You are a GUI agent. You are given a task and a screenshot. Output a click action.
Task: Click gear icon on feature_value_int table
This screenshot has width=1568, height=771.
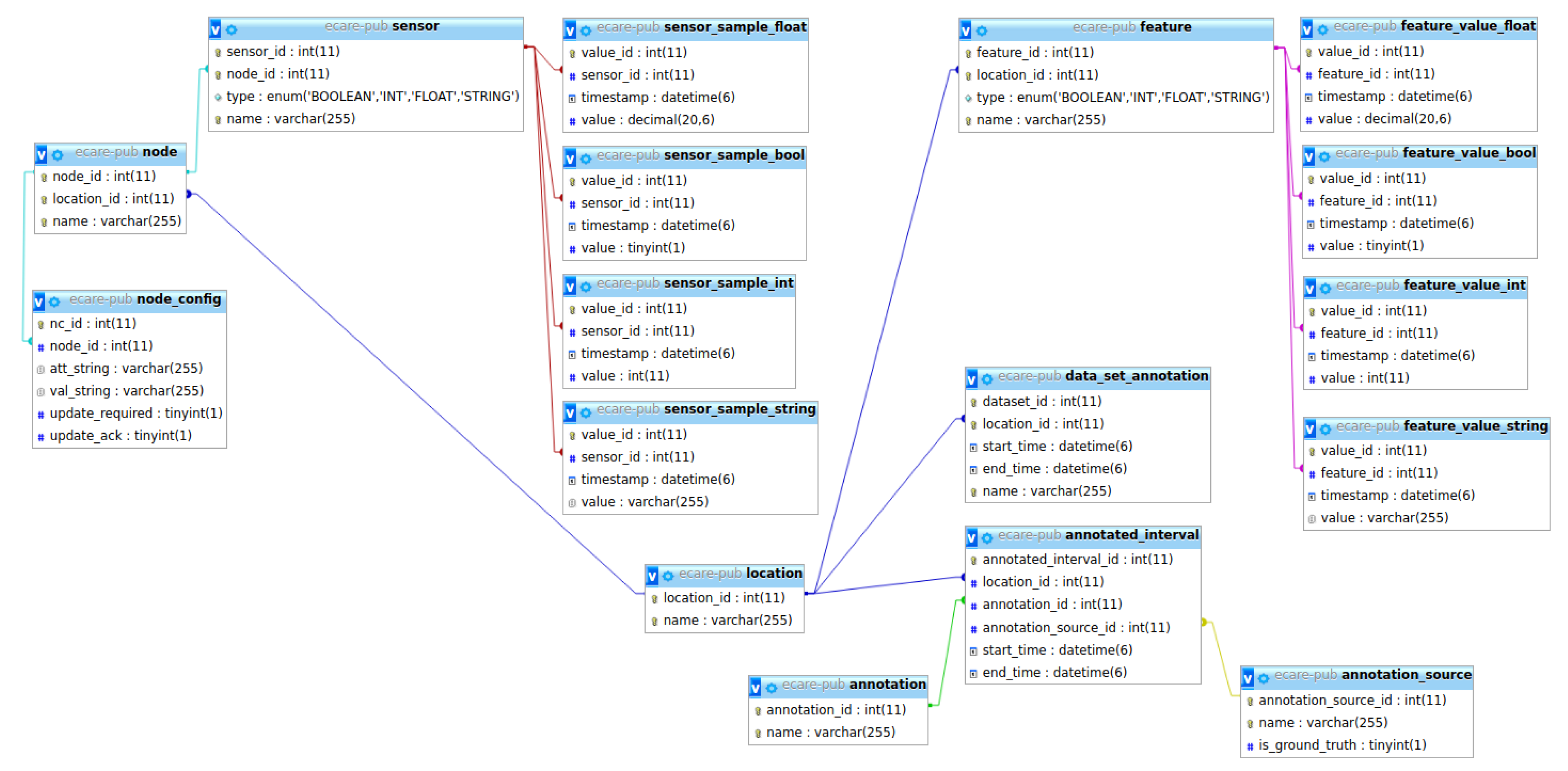(x=1325, y=289)
